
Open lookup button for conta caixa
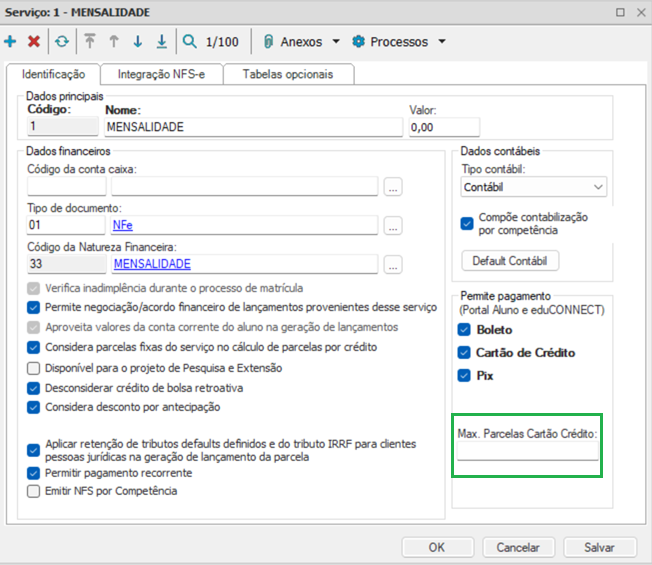click(393, 187)
